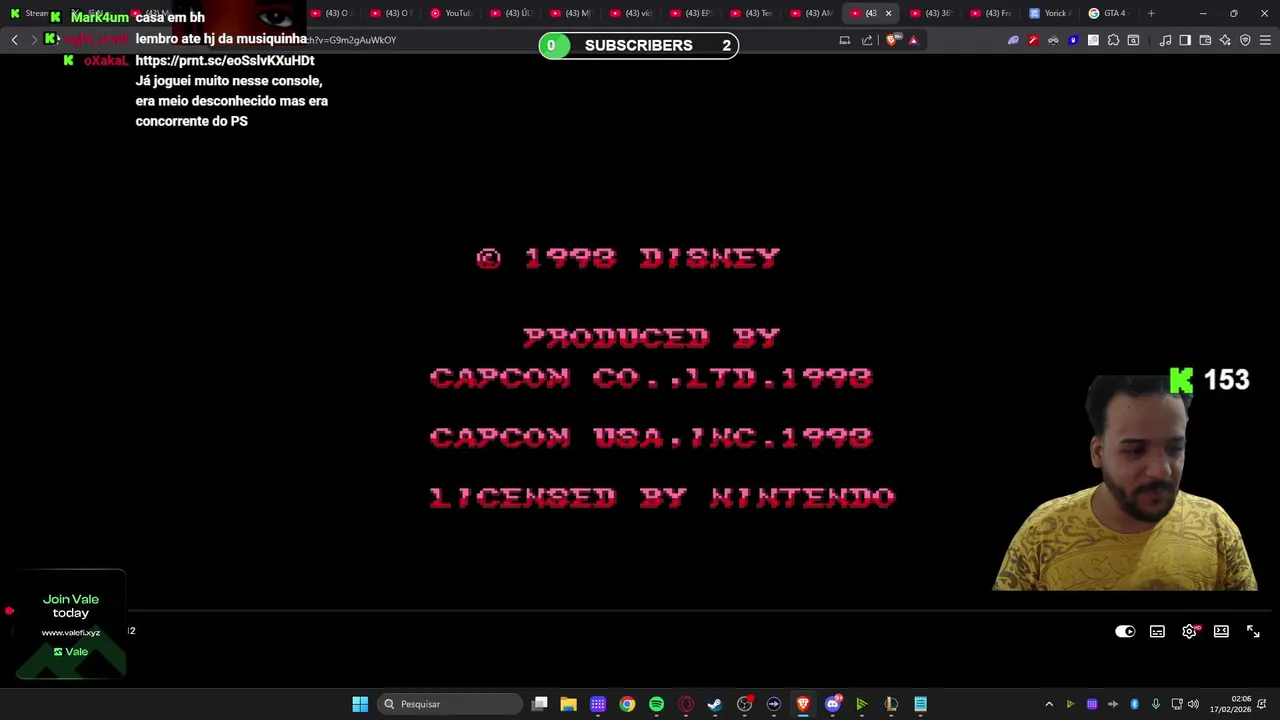
Task: Open the Extensions puzzle piece icon
Action: [x=1113, y=40]
